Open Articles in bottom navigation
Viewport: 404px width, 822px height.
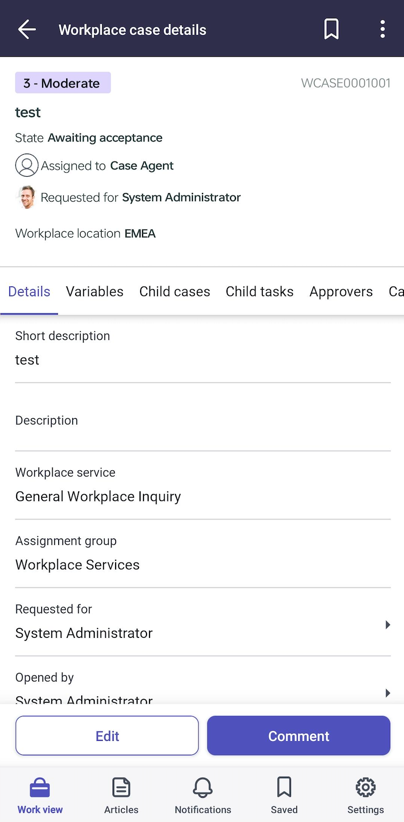pyautogui.click(x=121, y=796)
